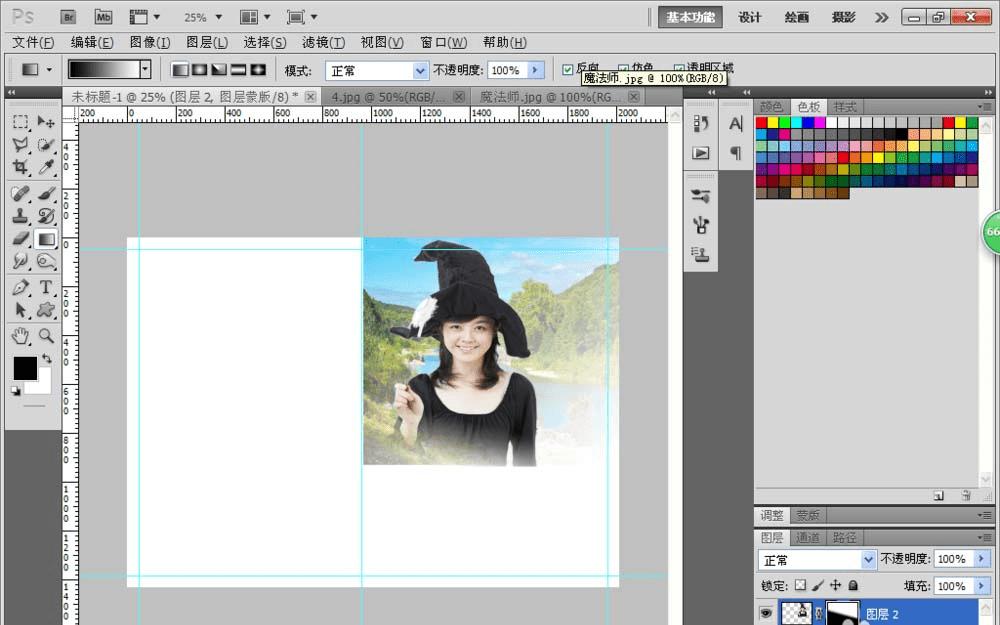Viewport: 1000px width, 625px height.
Task: Pick the Eyedropper tool
Action: (46, 167)
